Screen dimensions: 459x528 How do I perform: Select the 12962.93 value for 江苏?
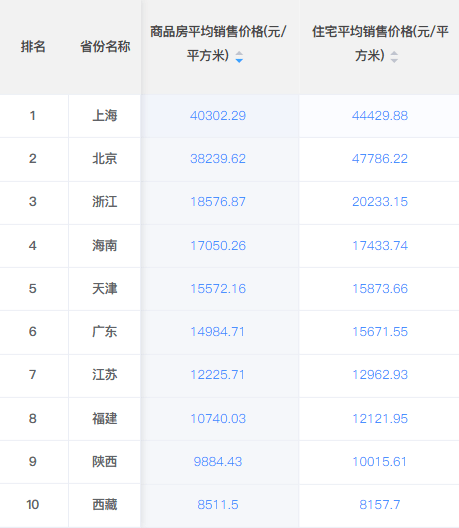click(380, 375)
